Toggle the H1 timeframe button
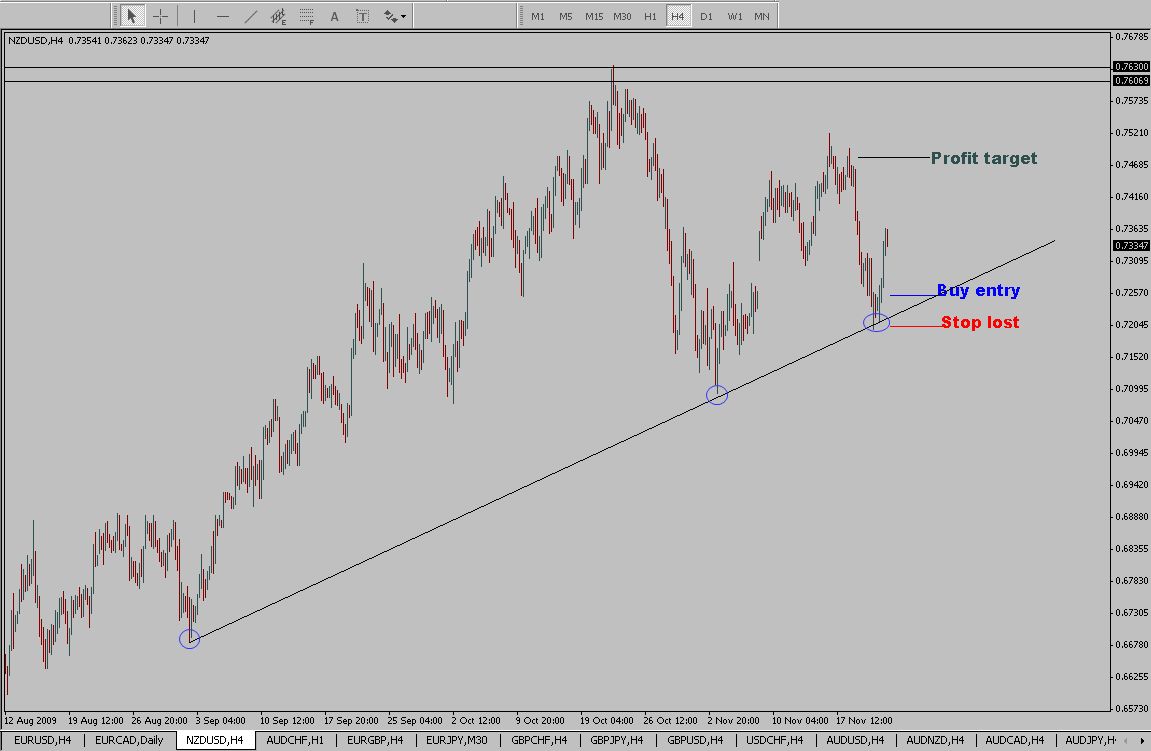The width and height of the screenshot is (1151, 751). click(x=650, y=16)
